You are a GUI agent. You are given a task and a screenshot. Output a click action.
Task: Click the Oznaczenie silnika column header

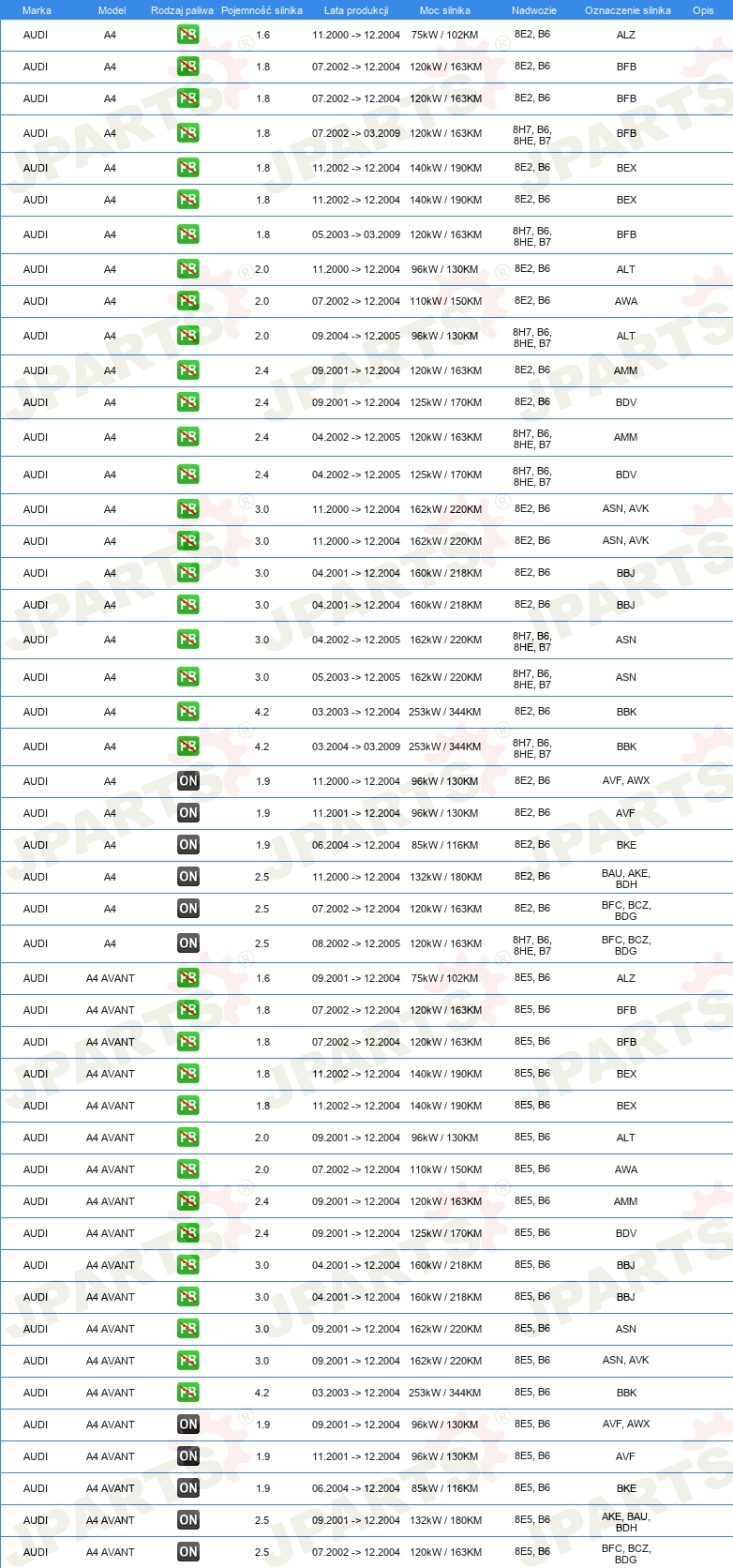click(628, 10)
